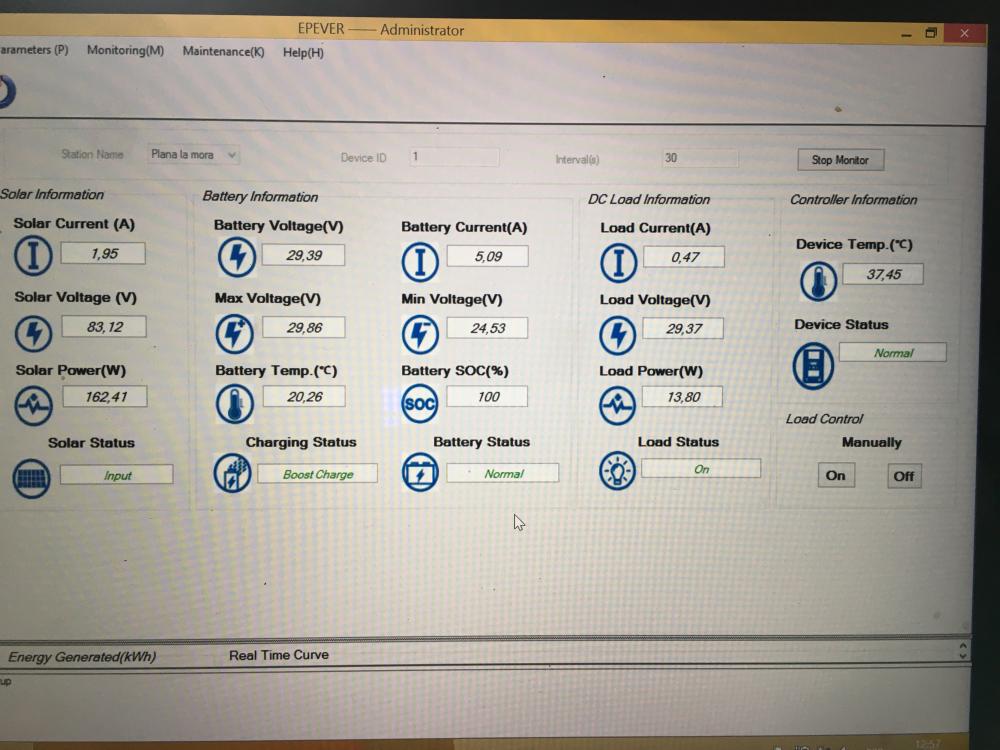Click the Load Current value 0,47

684,257
